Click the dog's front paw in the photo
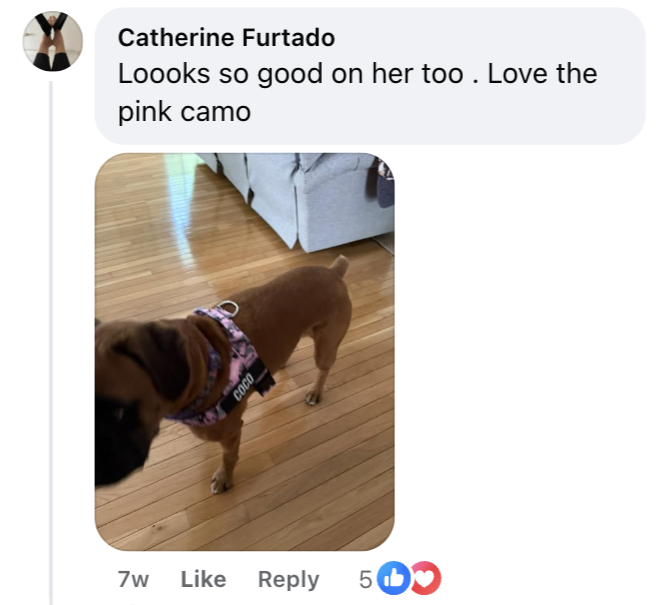 (x=220, y=483)
